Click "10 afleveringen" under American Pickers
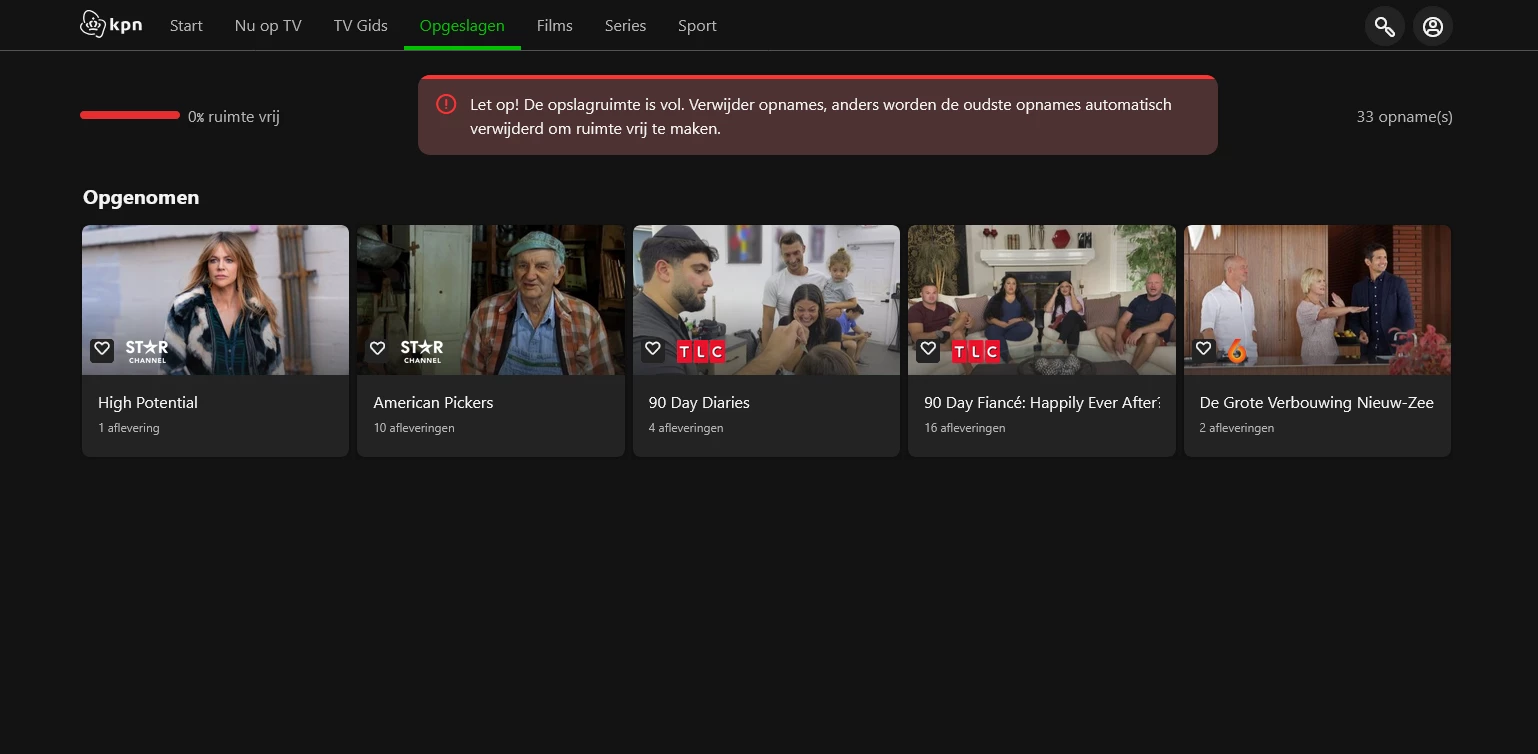This screenshot has height=754, width=1538. tap(414, 428)
